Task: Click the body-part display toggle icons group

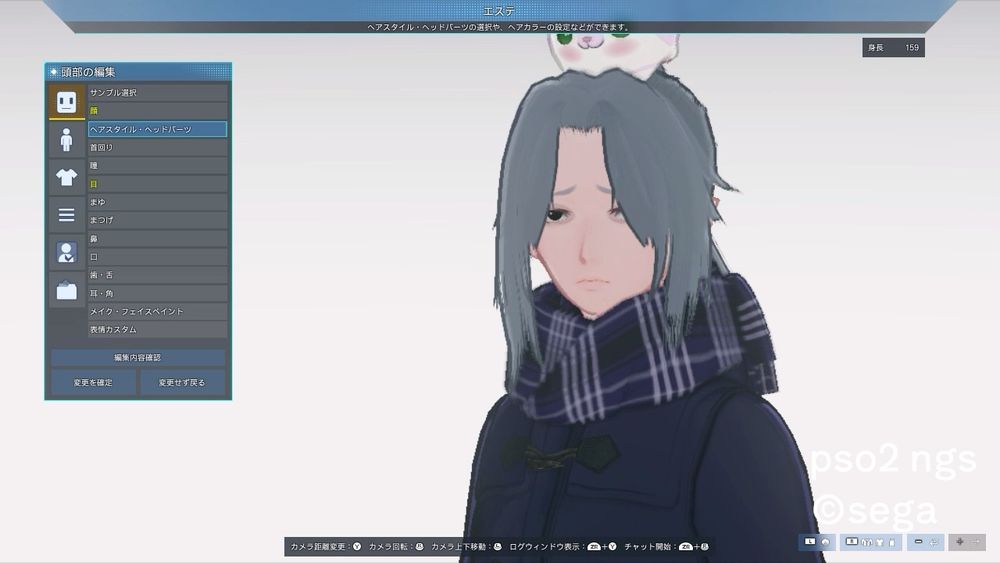Action: tap(871, 542)
